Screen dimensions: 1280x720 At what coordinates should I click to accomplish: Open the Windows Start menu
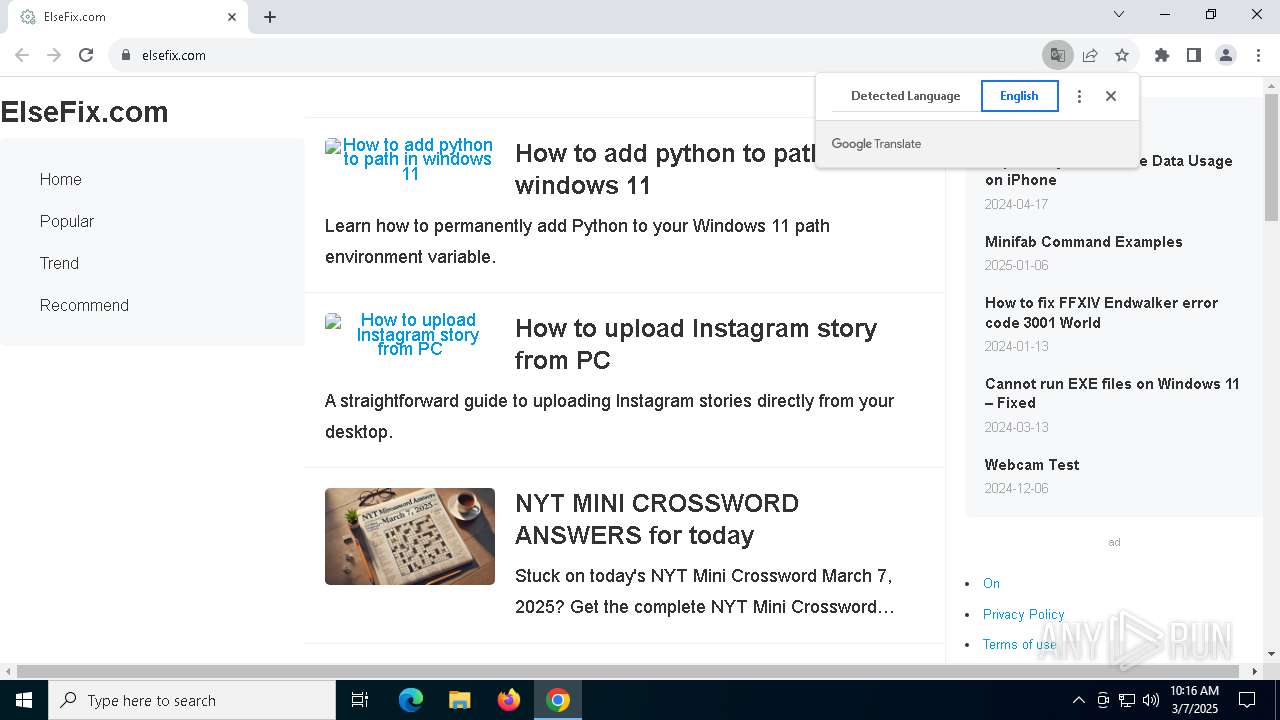[x=24, y=700]
